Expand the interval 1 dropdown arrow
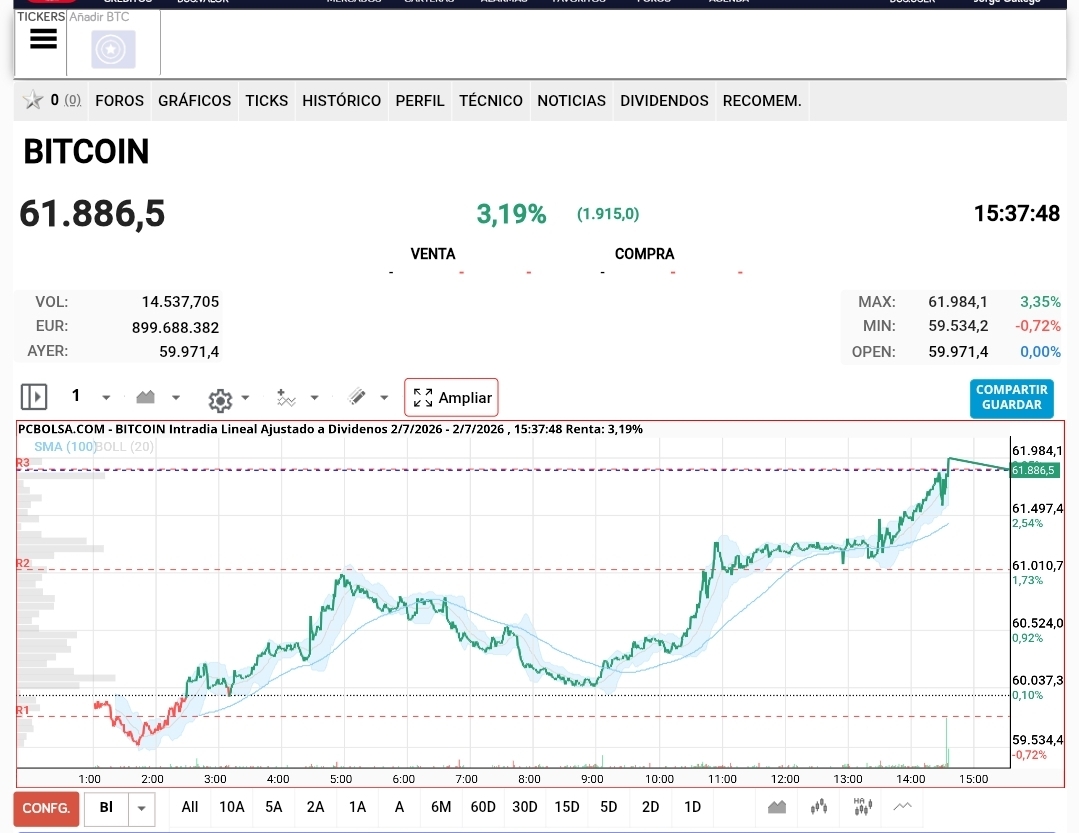 click(106, 398)
